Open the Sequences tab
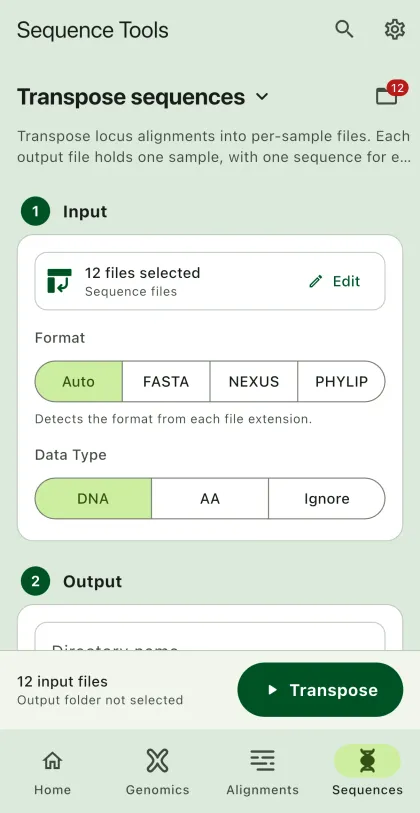This screenshot has height=813, width=420. [367, 771]
